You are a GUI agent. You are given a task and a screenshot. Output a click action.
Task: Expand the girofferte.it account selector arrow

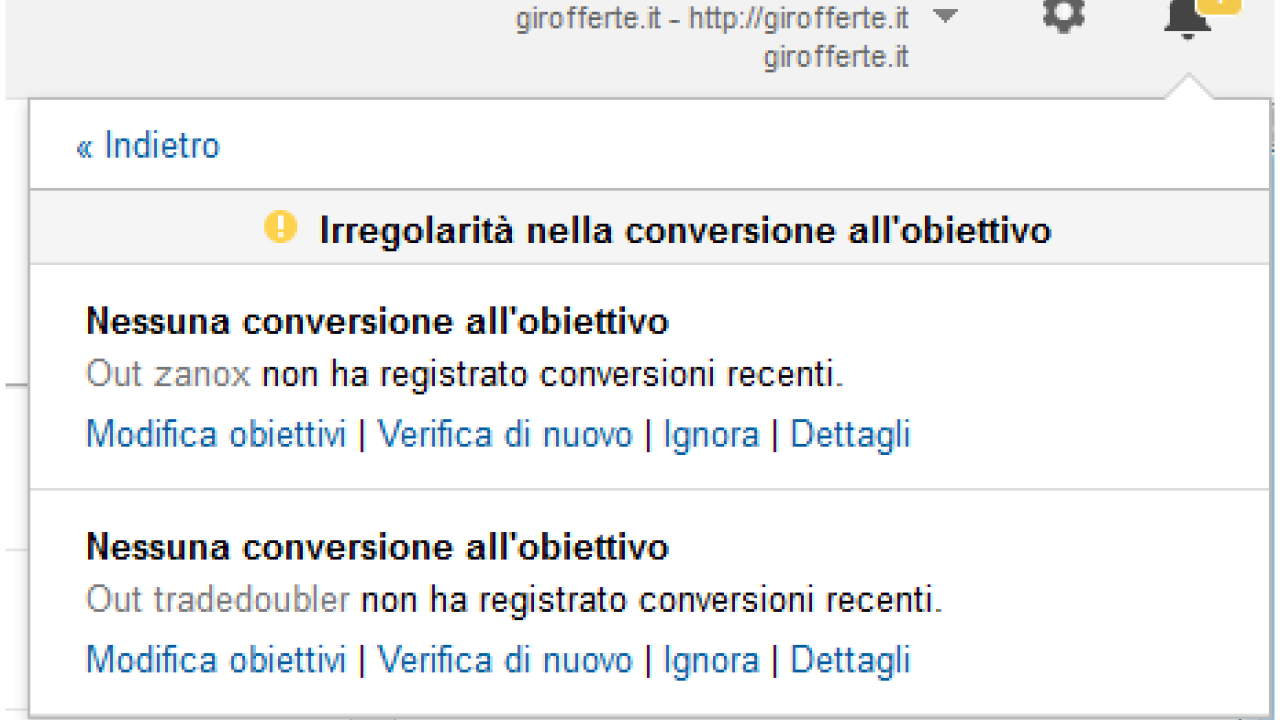944,16
